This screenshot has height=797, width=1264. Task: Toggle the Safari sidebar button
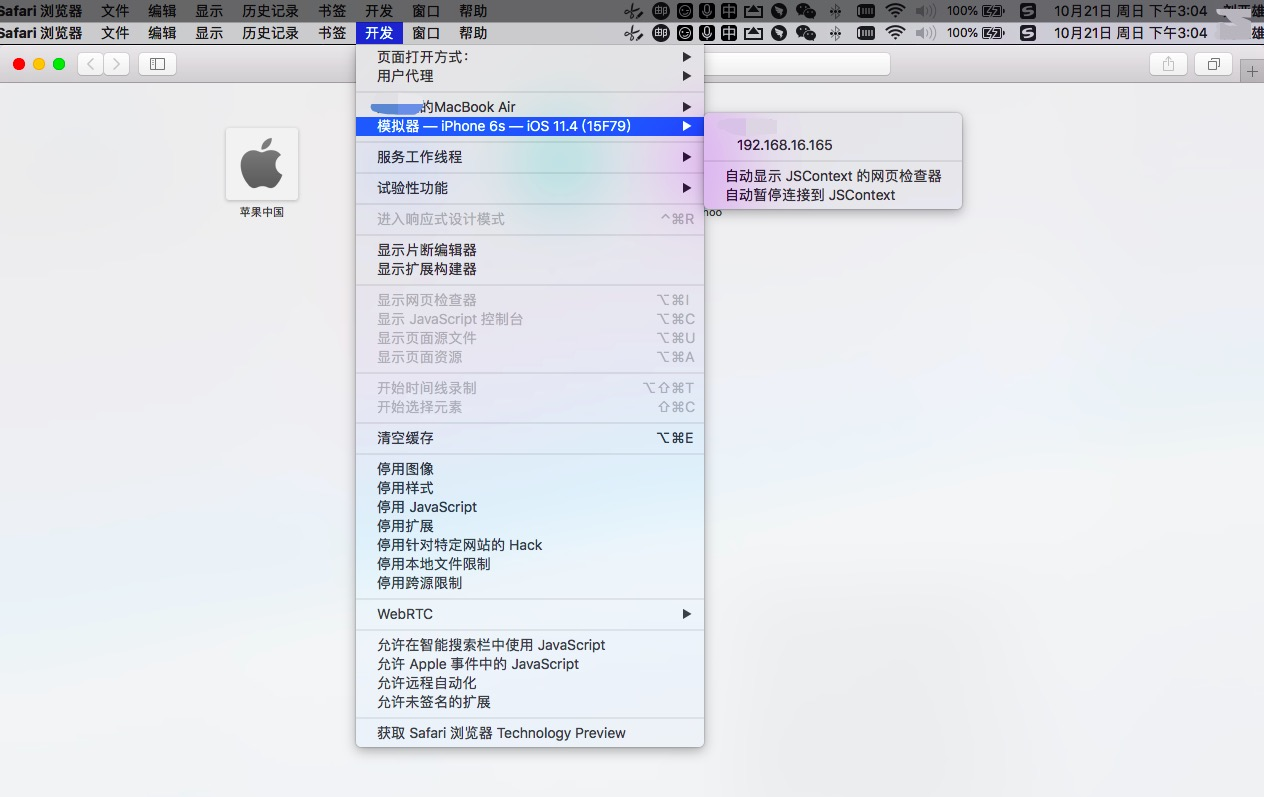click(157, 64)
